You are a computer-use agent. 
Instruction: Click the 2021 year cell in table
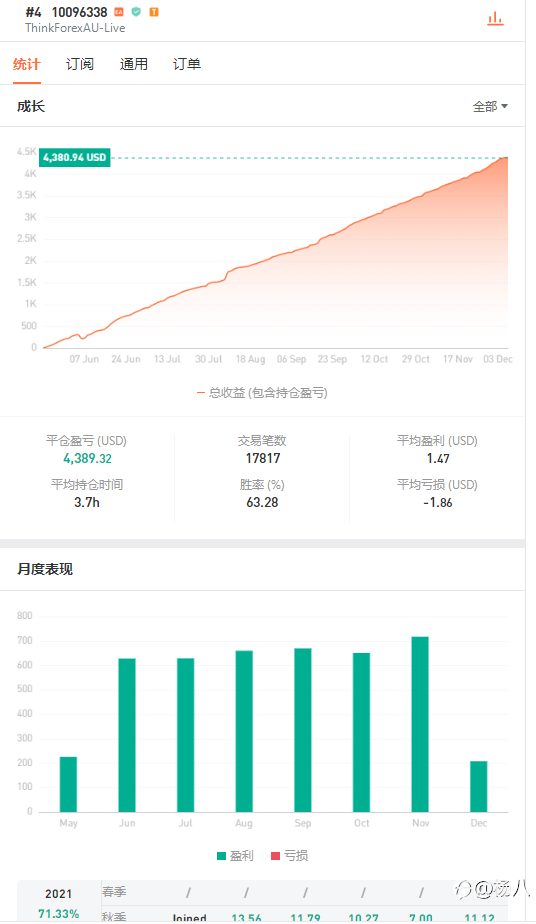[x=58, y=894]
